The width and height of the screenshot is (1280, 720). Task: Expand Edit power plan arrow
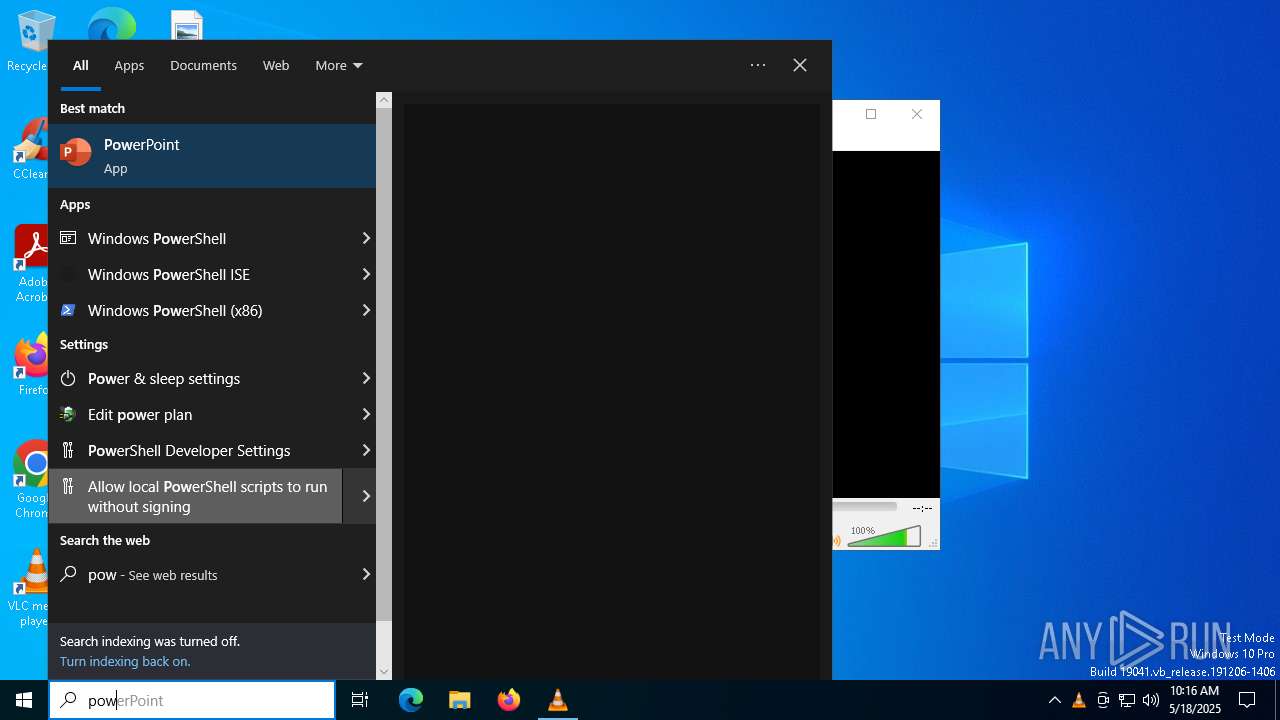click(x=366, y=414)
